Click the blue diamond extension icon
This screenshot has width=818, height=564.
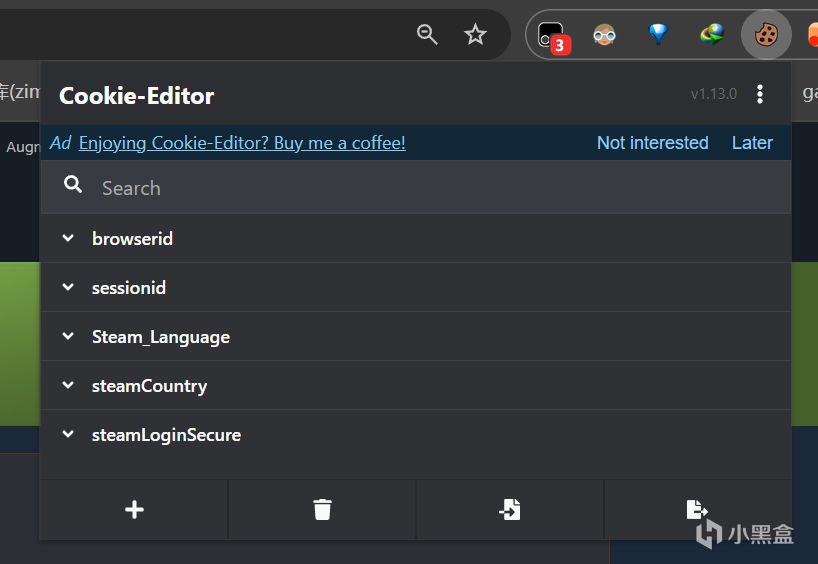point(658,35)
